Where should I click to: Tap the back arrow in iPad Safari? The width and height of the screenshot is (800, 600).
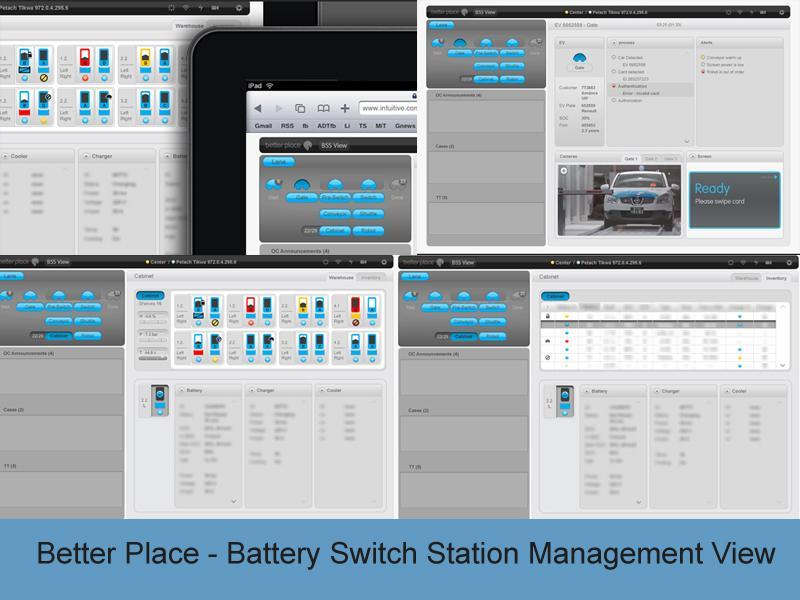[258, 108]
